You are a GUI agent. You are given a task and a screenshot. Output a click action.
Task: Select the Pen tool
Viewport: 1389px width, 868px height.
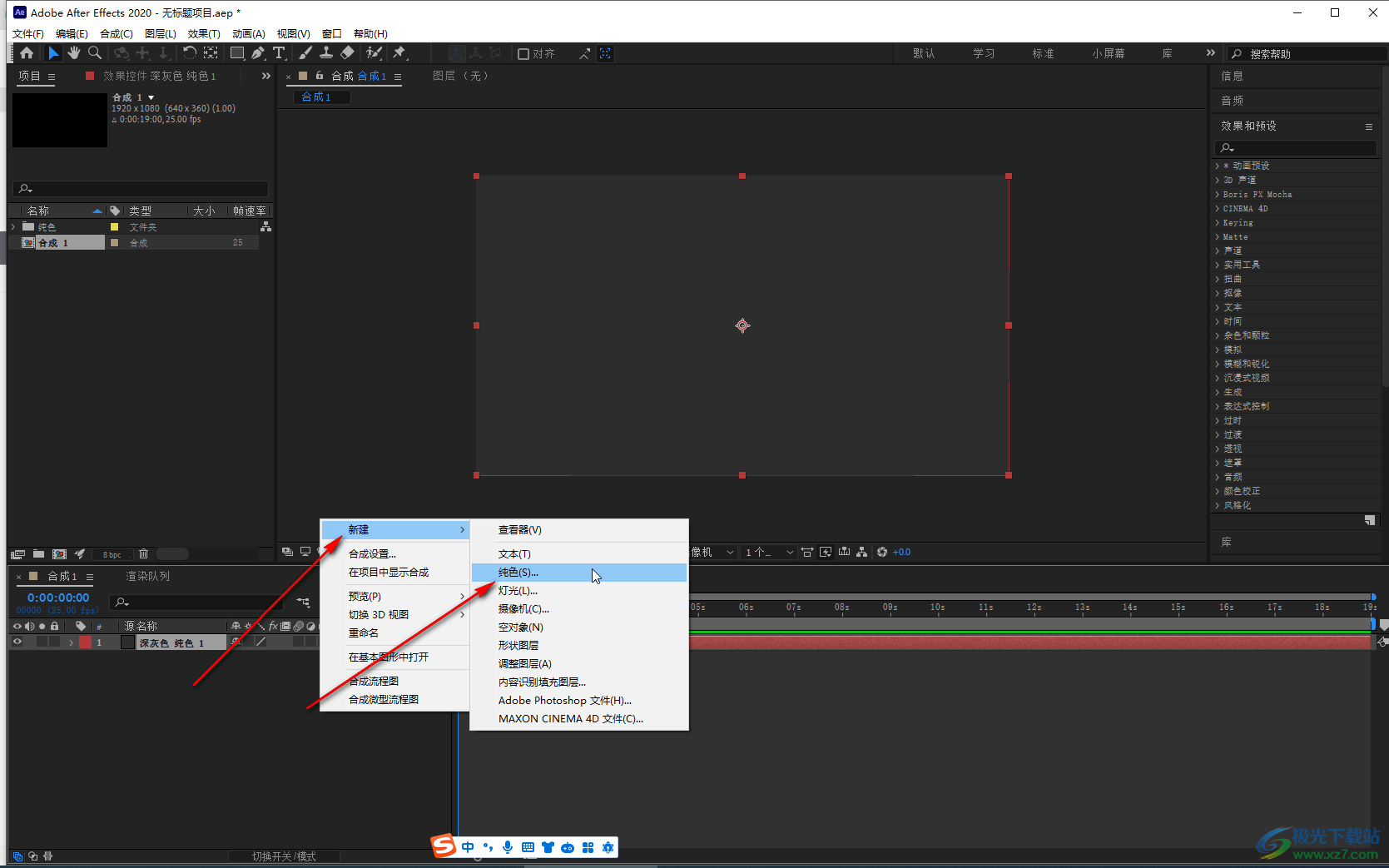[258, 53]
